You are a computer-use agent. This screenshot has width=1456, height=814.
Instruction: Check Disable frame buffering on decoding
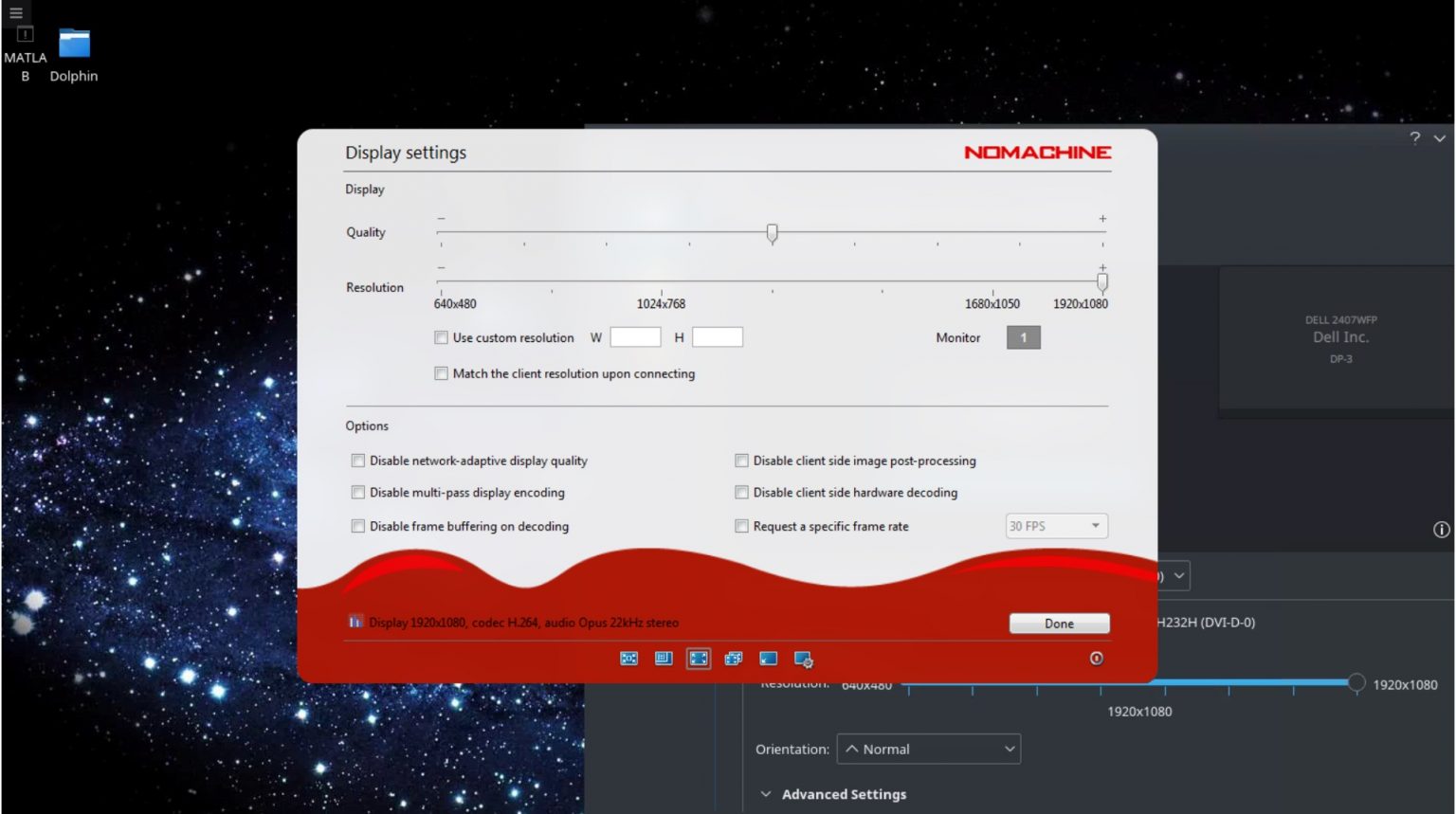click(358, 526)
